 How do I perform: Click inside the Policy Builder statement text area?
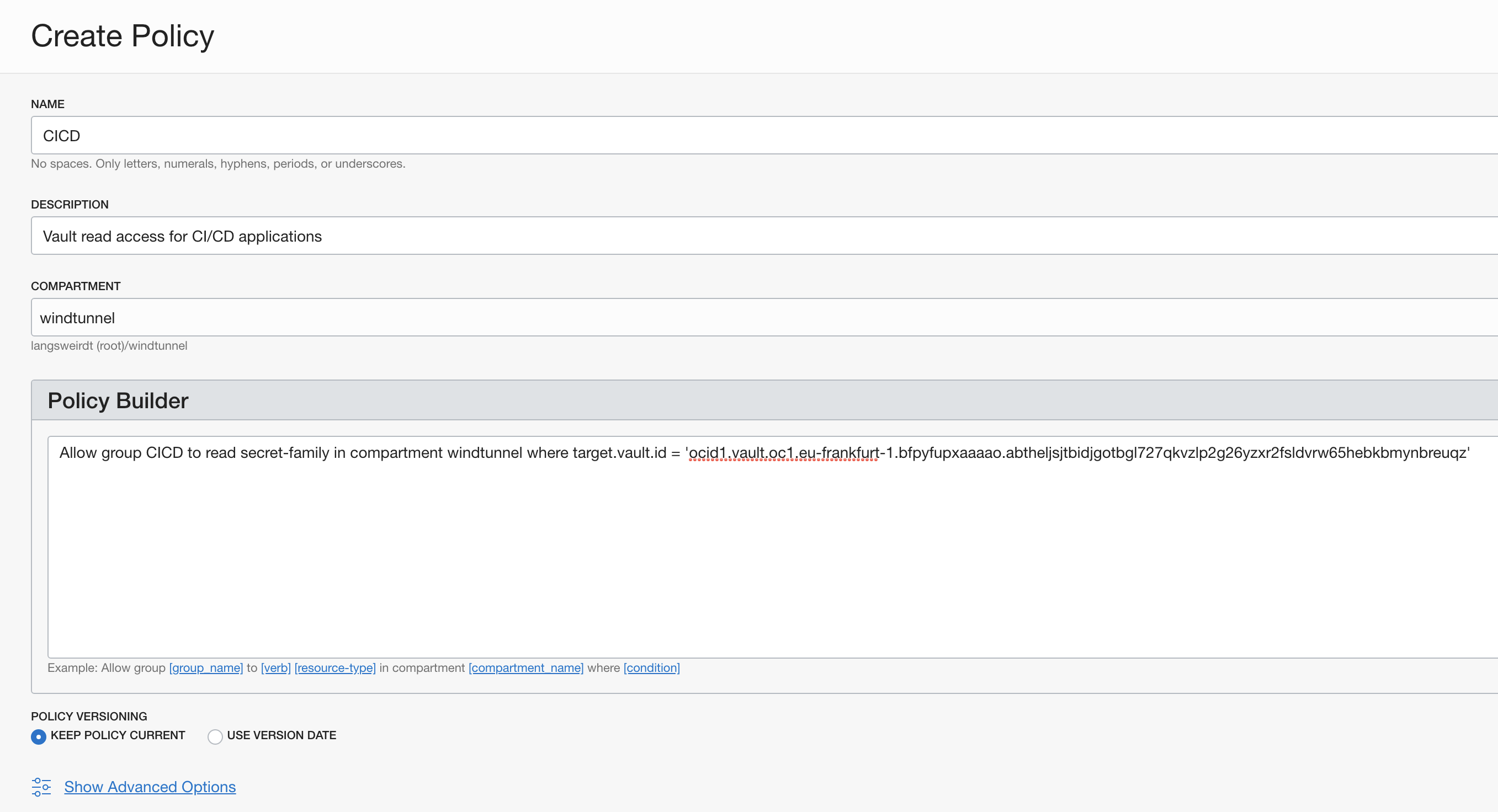tap(772, 547)
